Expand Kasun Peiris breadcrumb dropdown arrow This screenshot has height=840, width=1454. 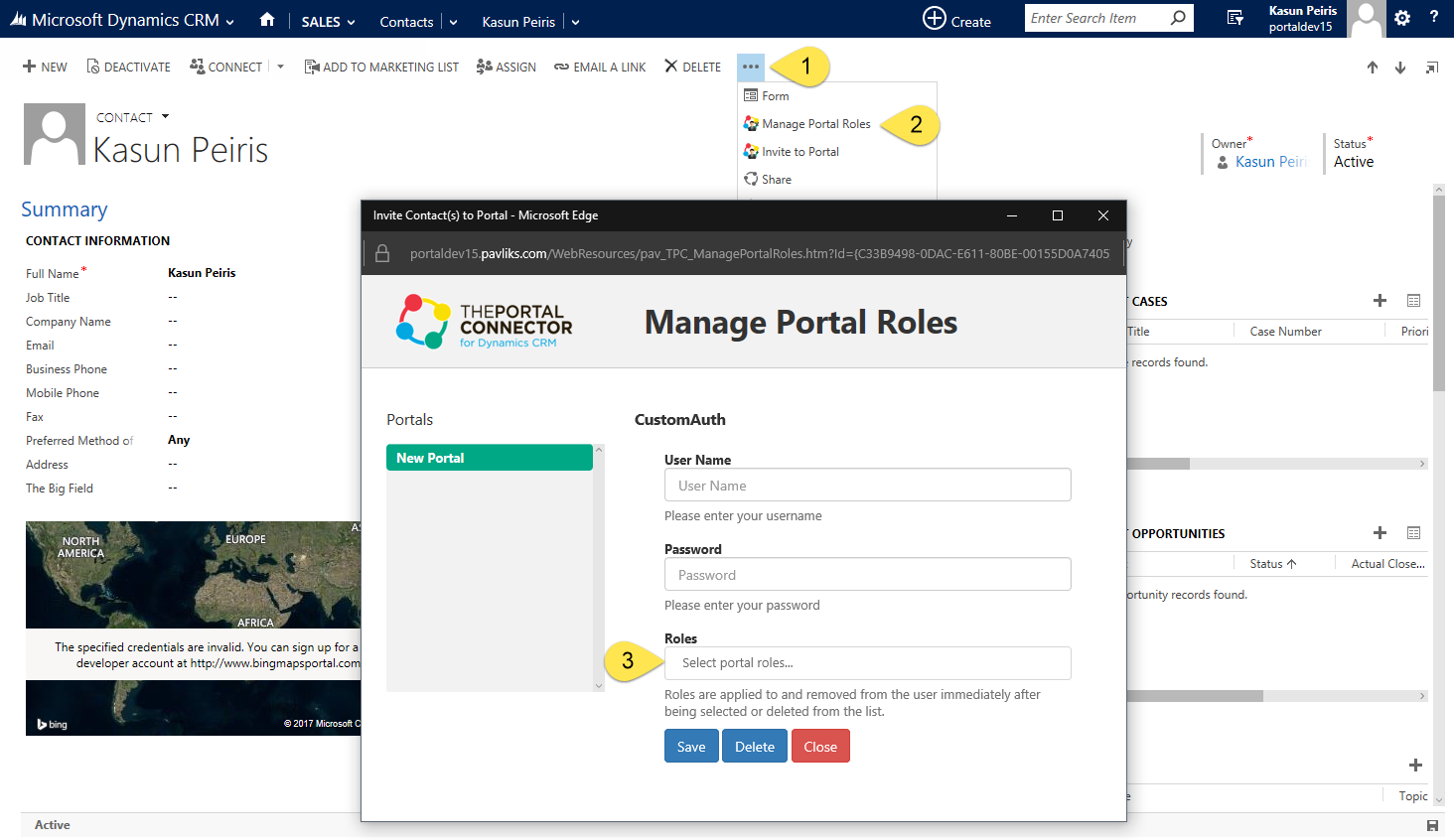pos(575,22)
